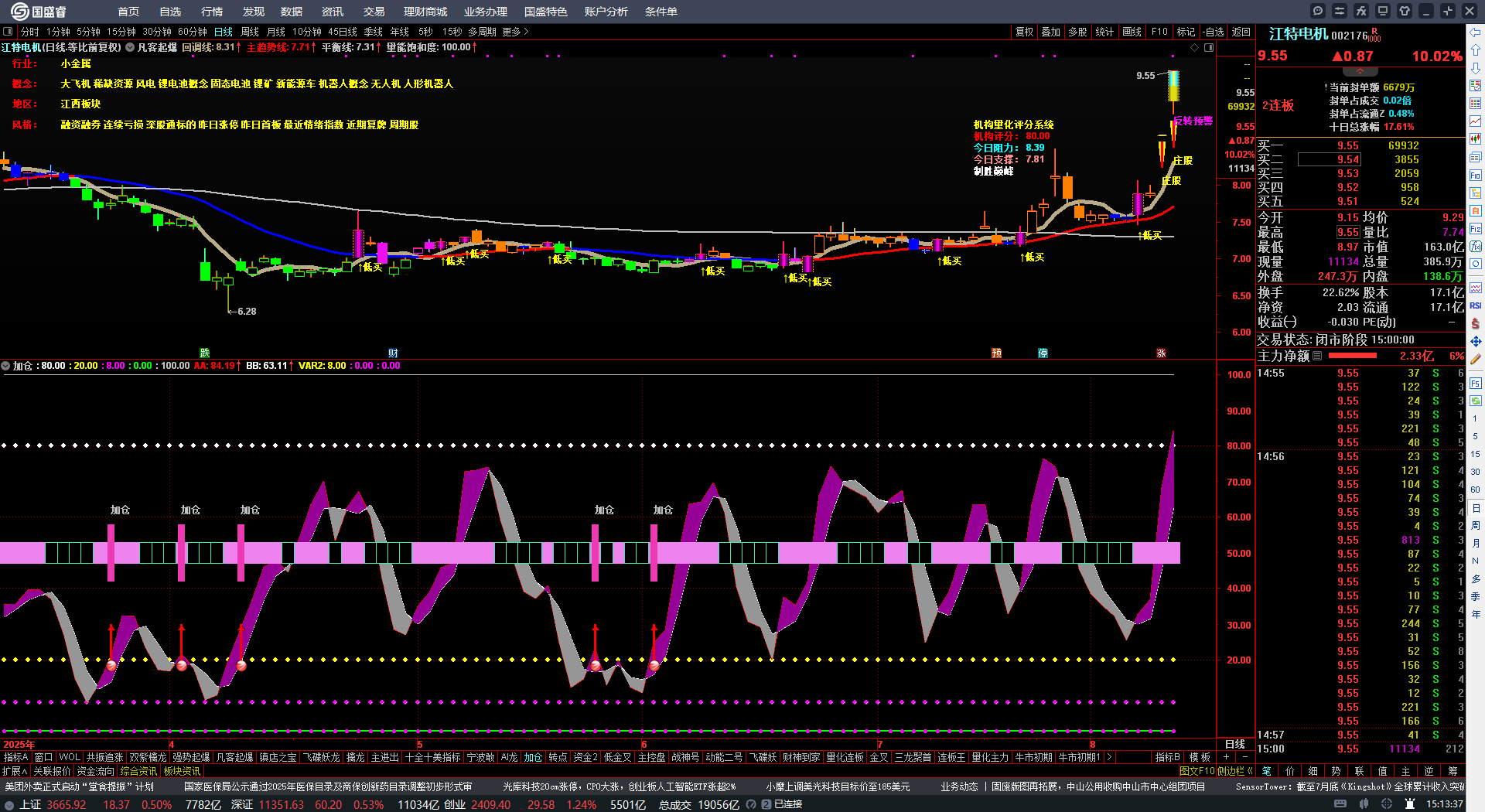Open the 账户分析 menu

[x=606, y=12]
